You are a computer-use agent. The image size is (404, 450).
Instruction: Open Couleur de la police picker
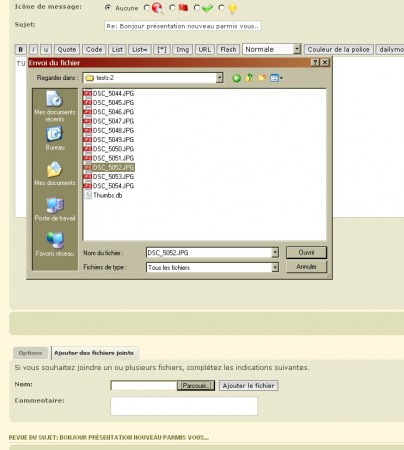(x=338, y=49)
